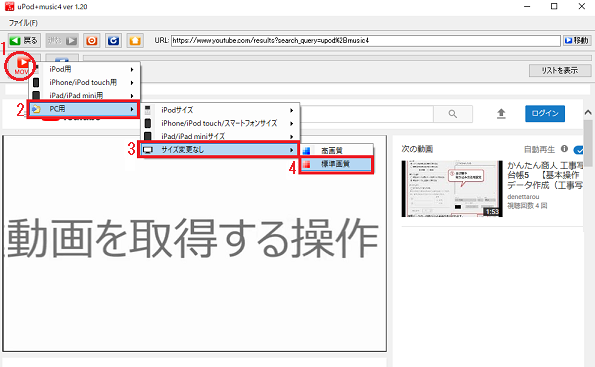Click the YouTube search input box

coord(366,114)
